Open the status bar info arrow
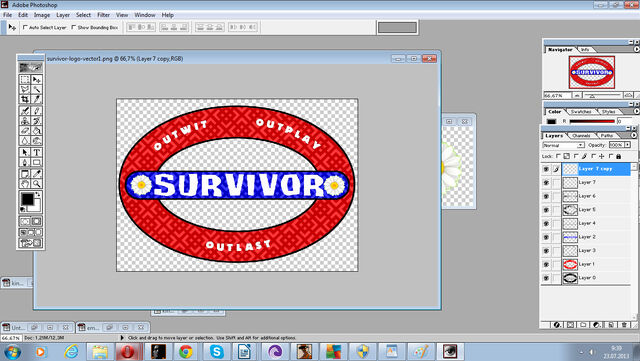Screen dimensions: 640x361 click(122, 338)
